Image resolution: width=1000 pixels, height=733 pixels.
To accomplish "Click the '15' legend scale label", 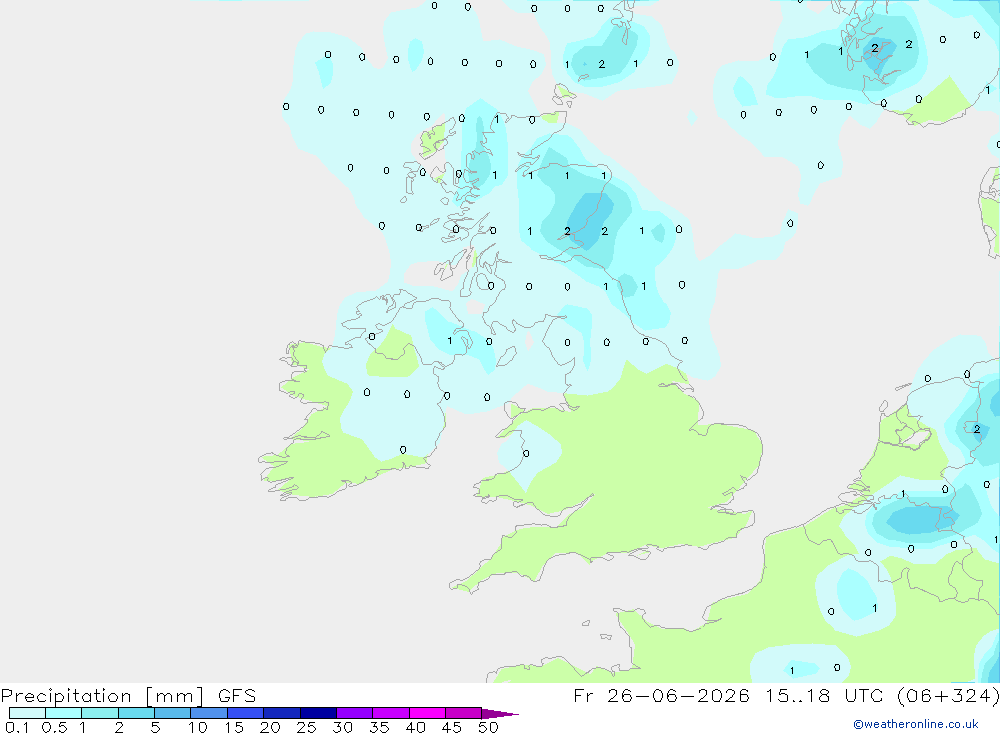I will point(234,727).
